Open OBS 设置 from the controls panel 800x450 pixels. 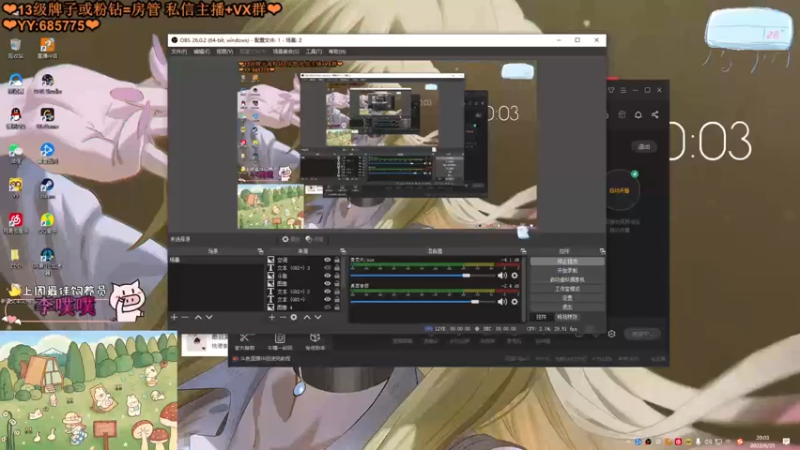tap(567, 298)
